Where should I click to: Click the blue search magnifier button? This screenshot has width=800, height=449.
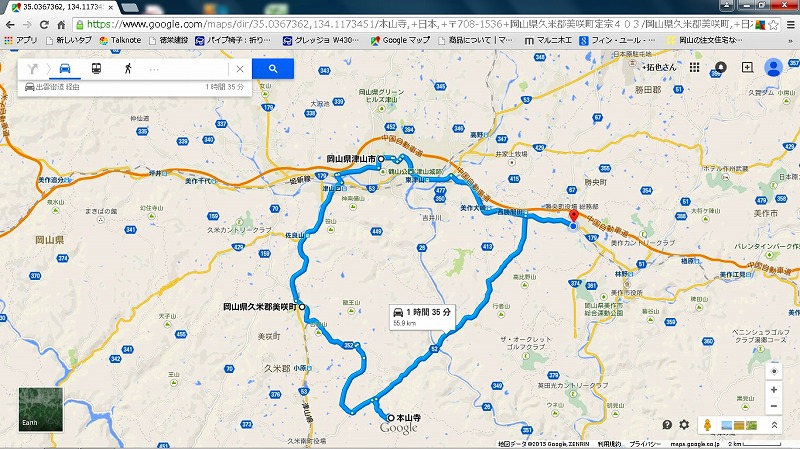tap(273, 68)
